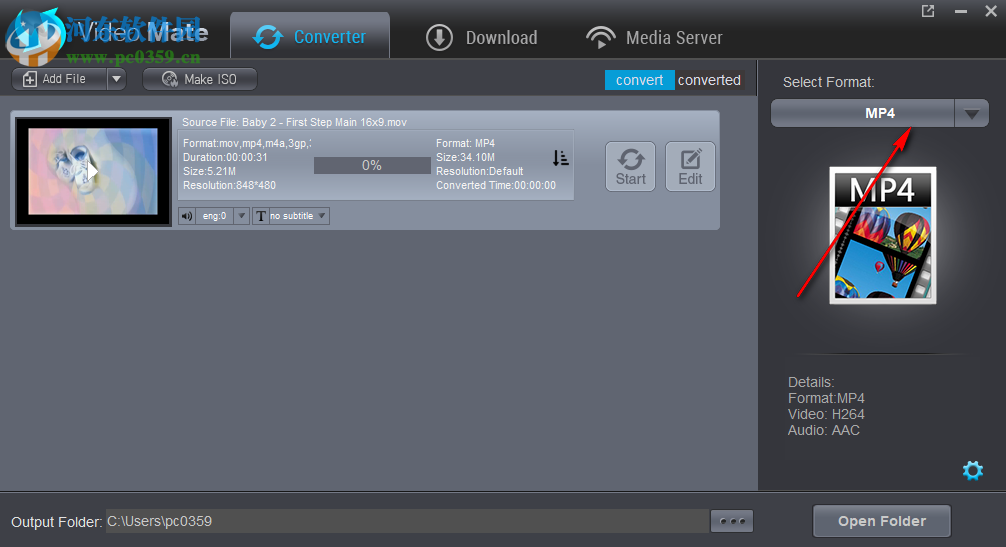Click "Format:MP4" in Details panel

[826, 398]
